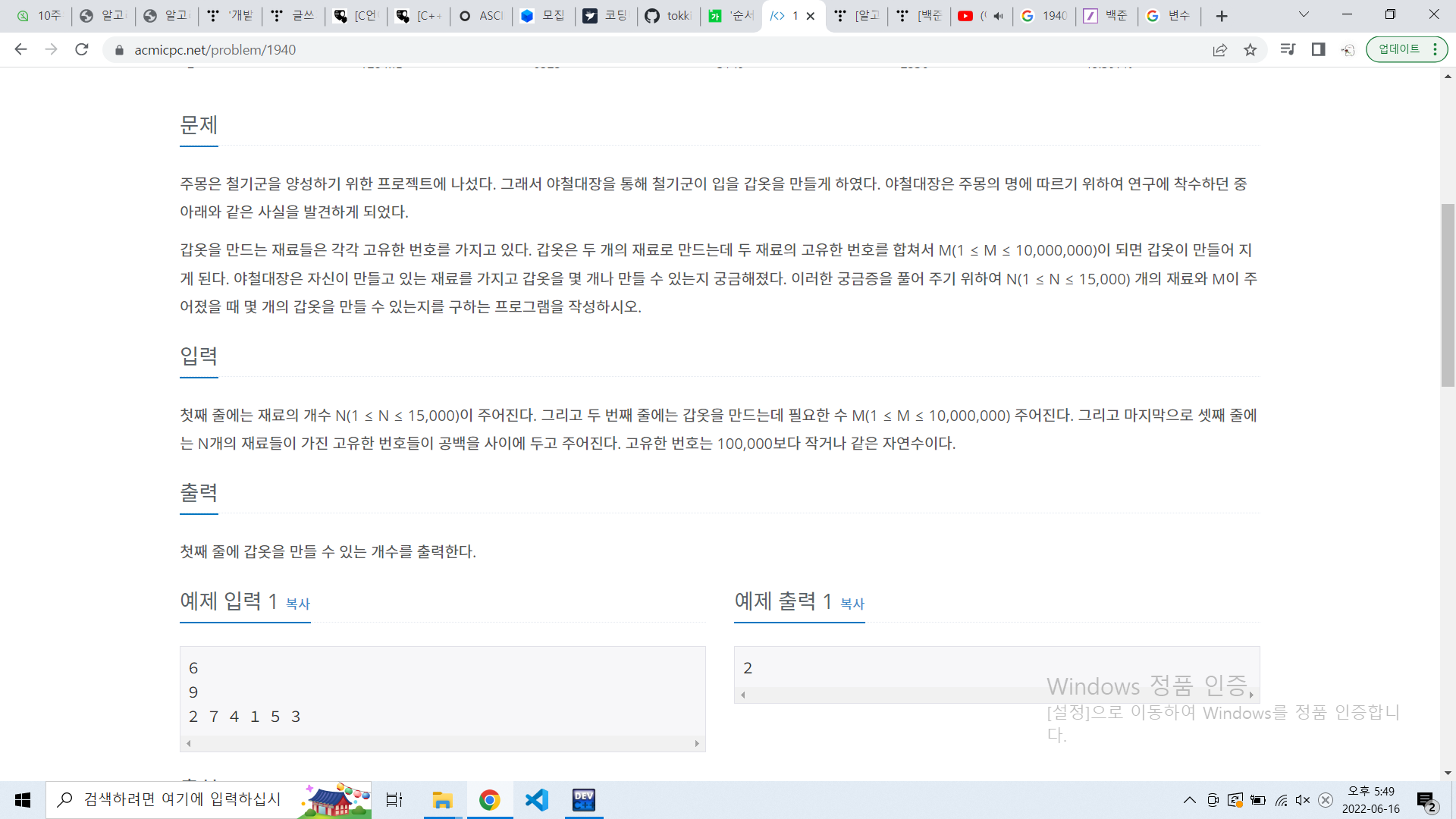Viewport: 1456px width, 819px height.
Task: Show hidden system tray icons
Action: click(1189, 800)
